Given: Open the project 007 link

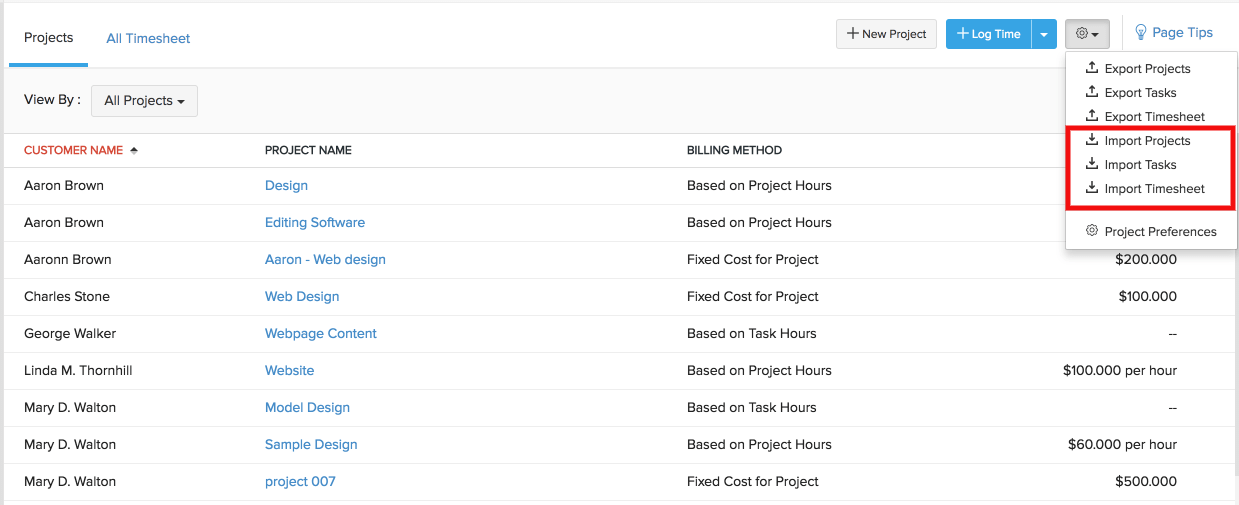Looking at the screenshot, I should (300, 481).
